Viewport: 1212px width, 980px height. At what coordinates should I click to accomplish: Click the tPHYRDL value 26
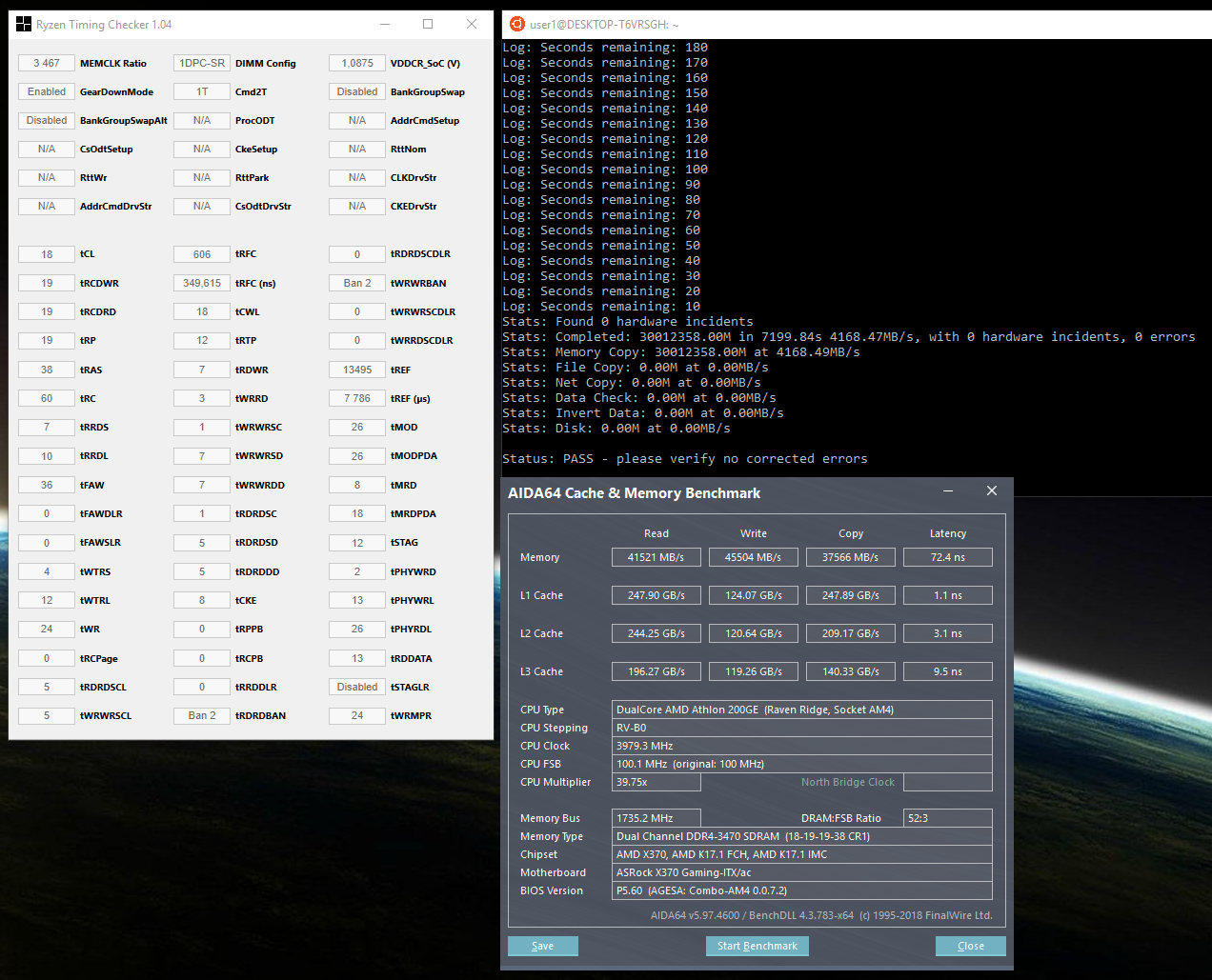[357, 629]
